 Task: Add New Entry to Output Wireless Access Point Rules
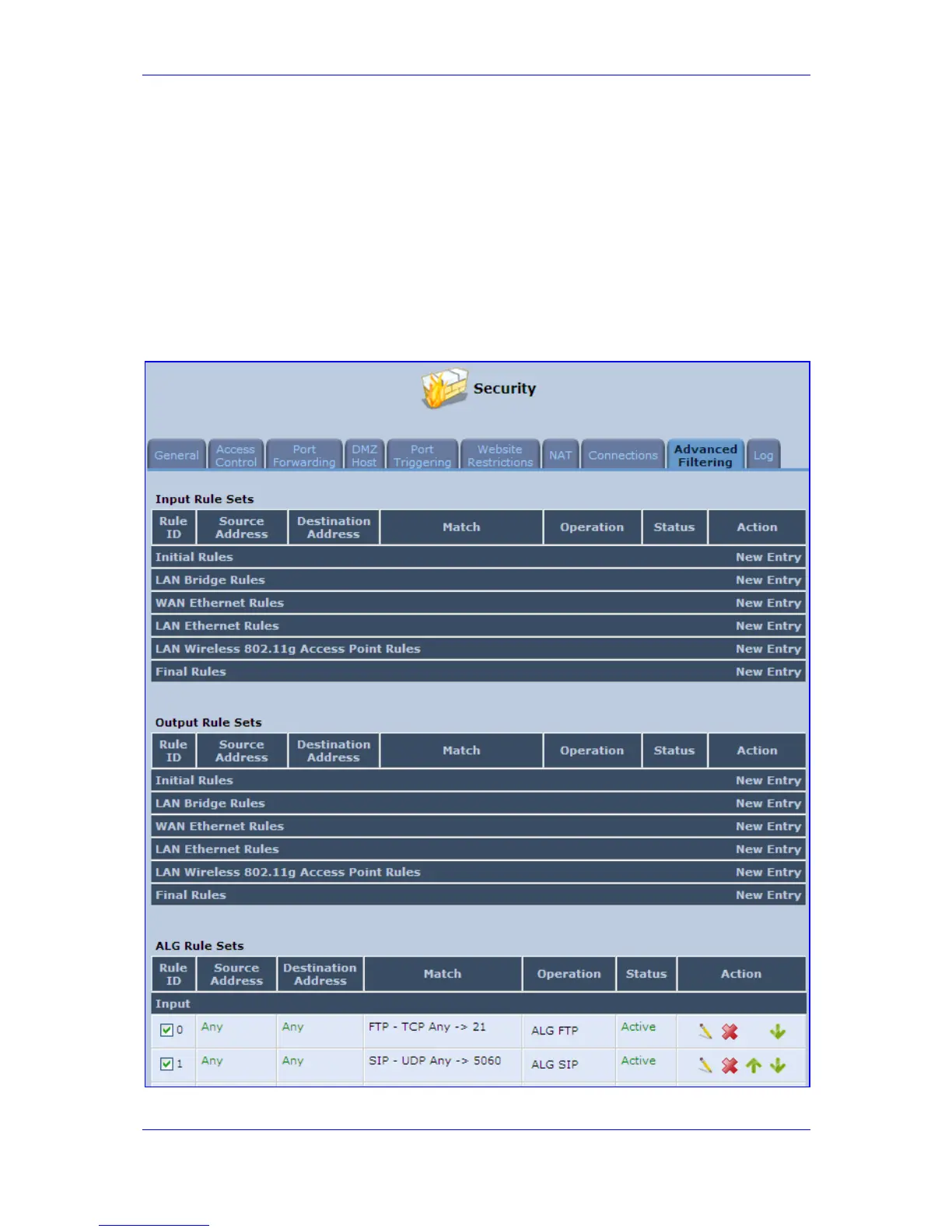(768, 872)
